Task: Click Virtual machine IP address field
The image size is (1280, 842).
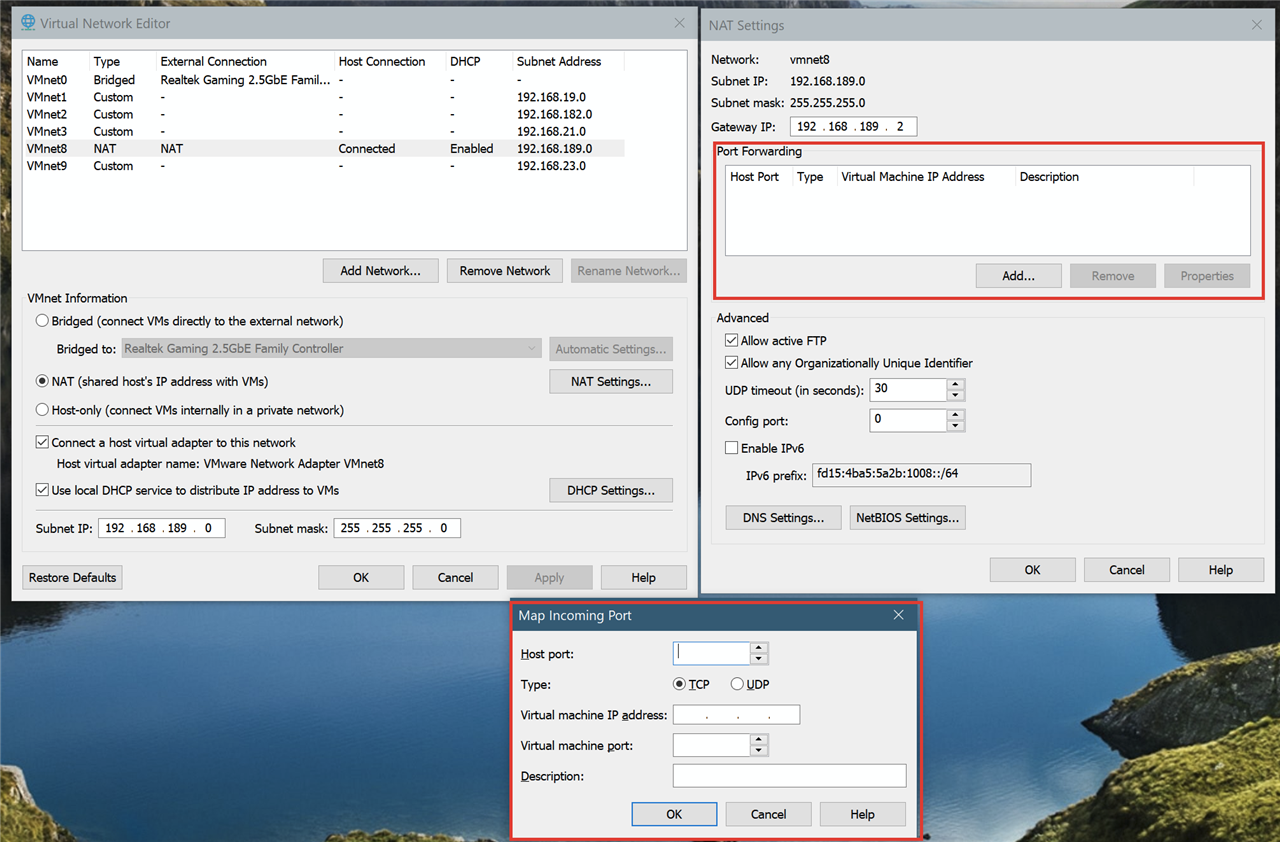Action: [x=736, y=715]
